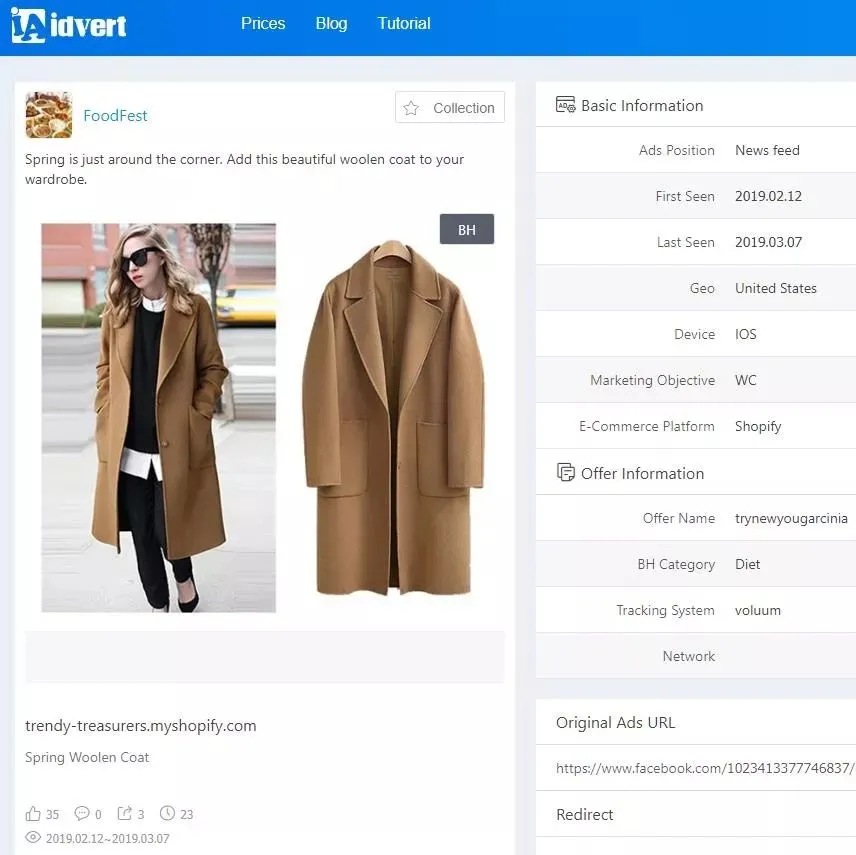Click the FoodFest profile avatar

(x=49, y=115)
